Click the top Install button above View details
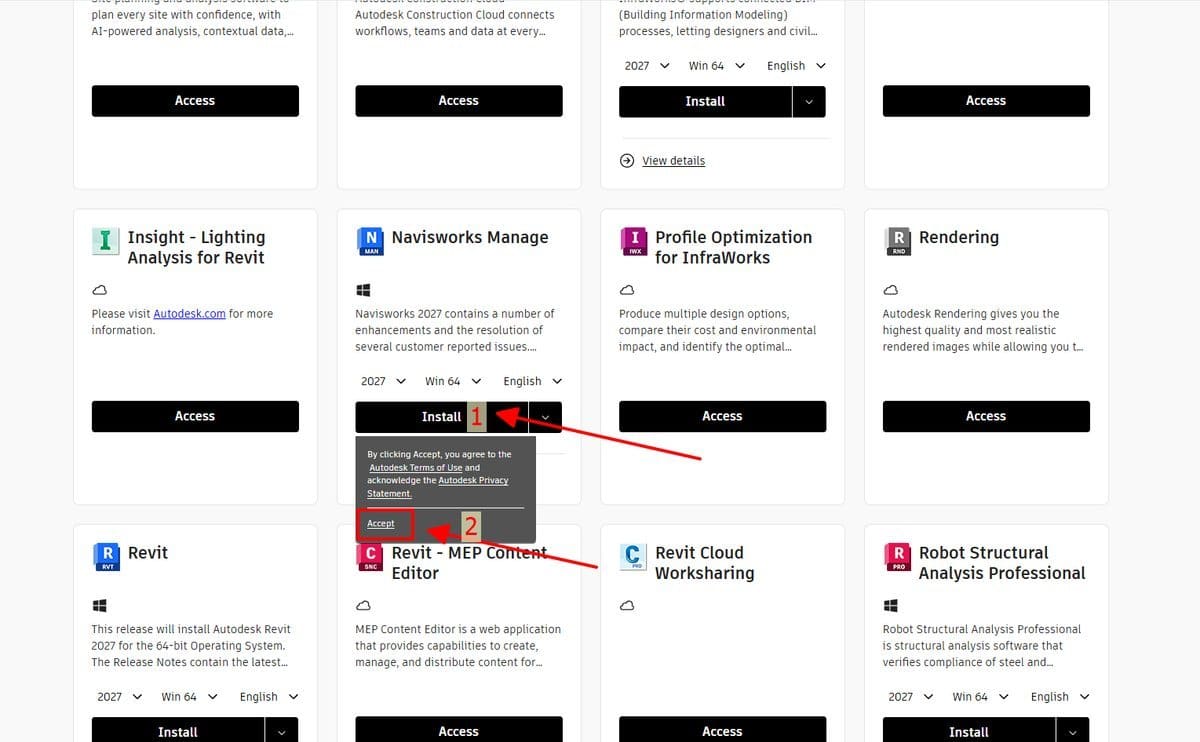The image size is (1200, 742). [705, 101]
